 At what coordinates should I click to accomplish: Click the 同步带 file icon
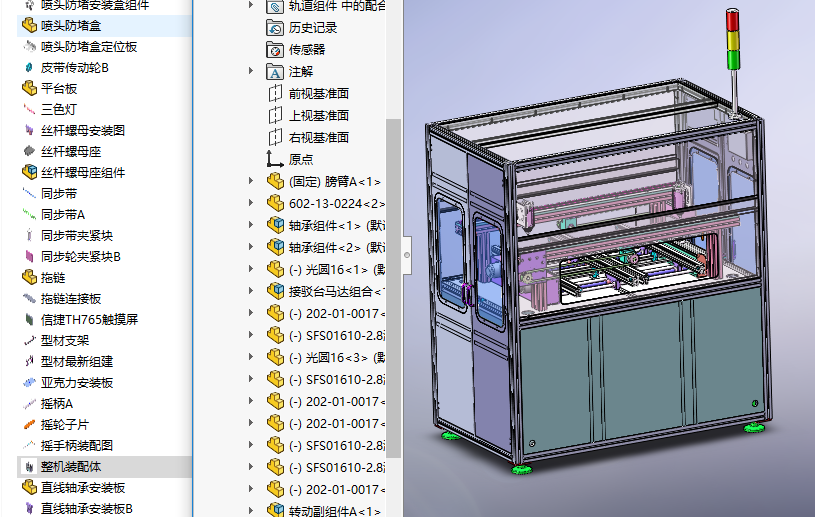(x=29, y=193)
